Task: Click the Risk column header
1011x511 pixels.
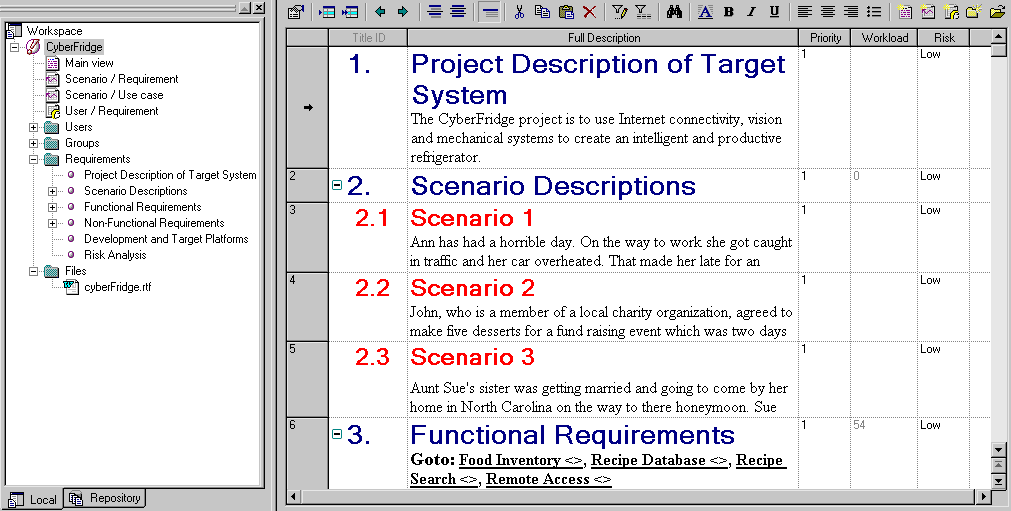Action: 944,38
